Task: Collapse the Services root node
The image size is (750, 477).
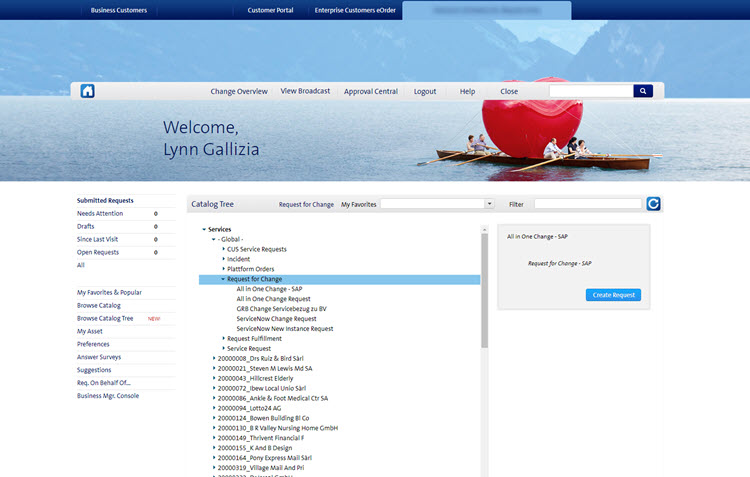Action: coord(203,229)
